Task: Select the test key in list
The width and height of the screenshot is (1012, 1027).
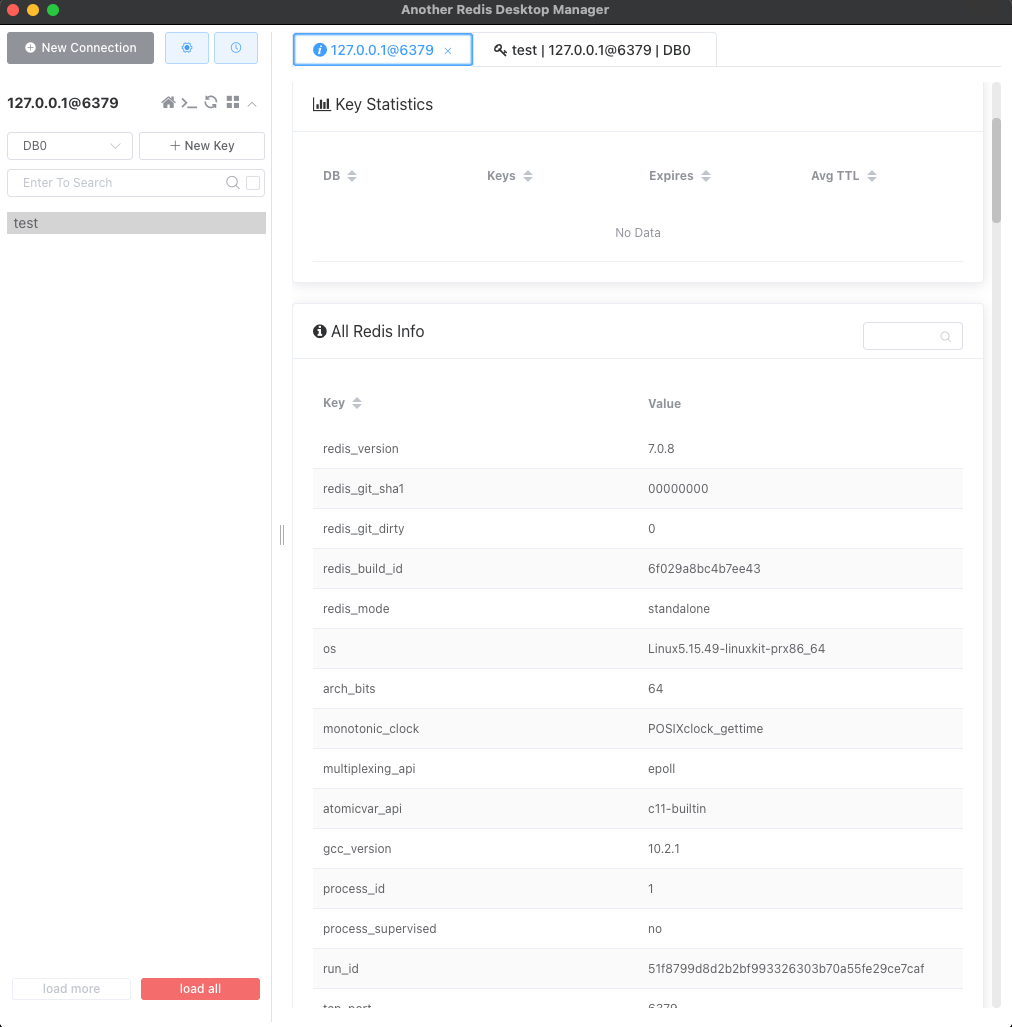Action: [x=136, y=223]
